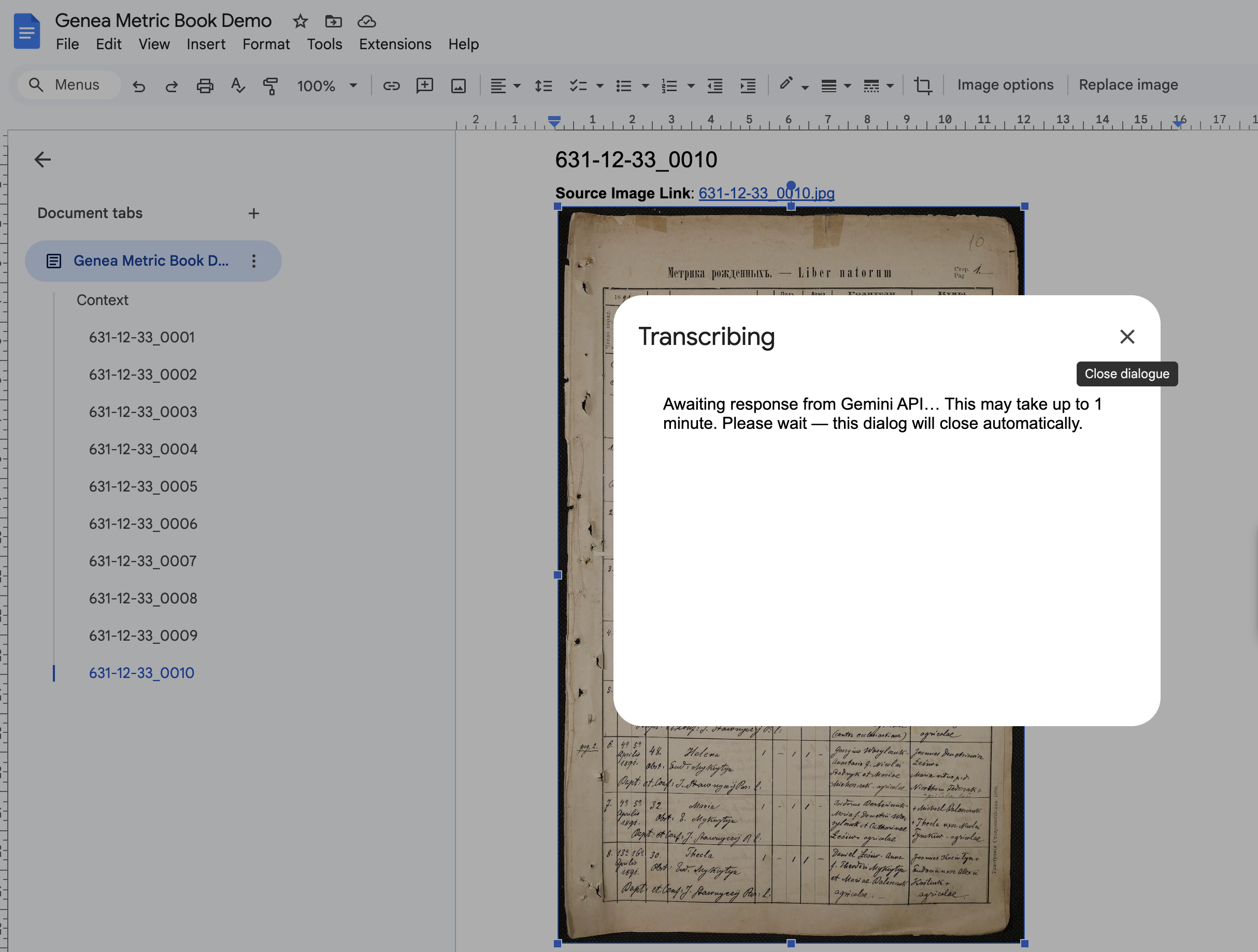Click the Google Docs home icon

[x=27, y=31]
